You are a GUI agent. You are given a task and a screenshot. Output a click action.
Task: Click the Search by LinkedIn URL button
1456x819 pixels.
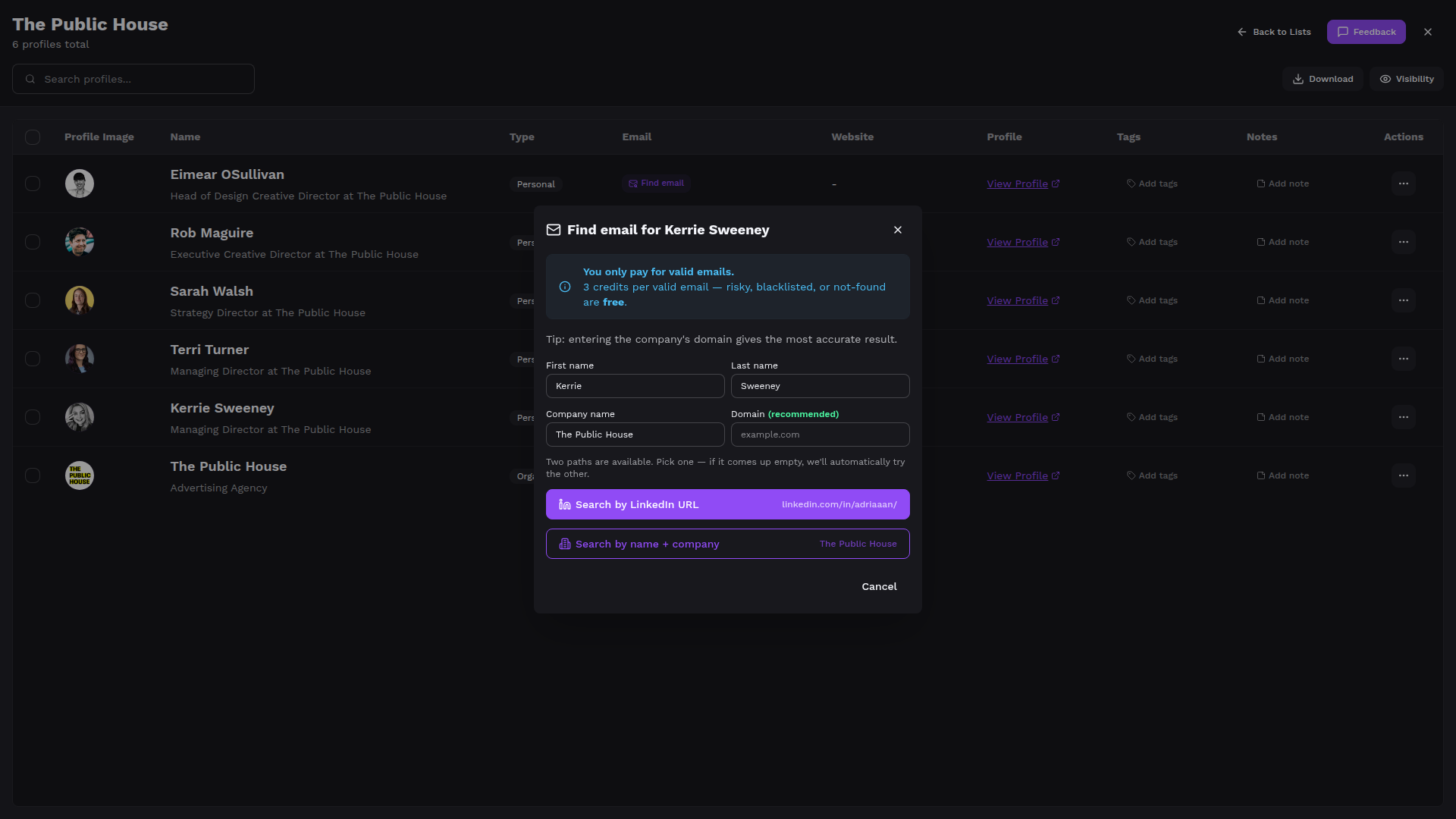point(728,504)
